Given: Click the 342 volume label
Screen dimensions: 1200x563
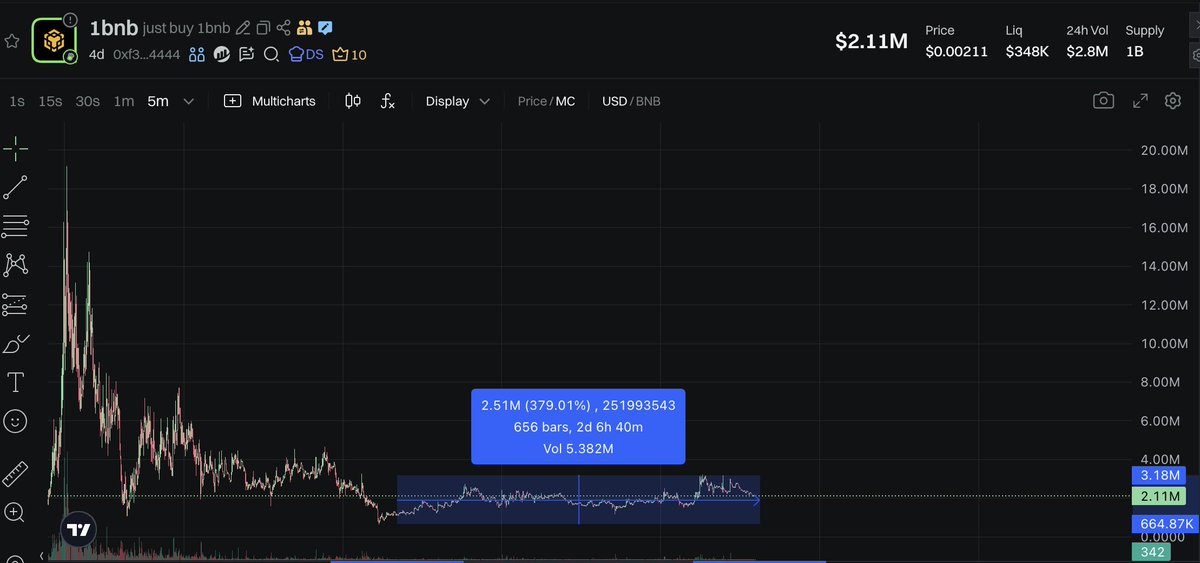Looking at the screenshot, I should tap(1152, 552).
